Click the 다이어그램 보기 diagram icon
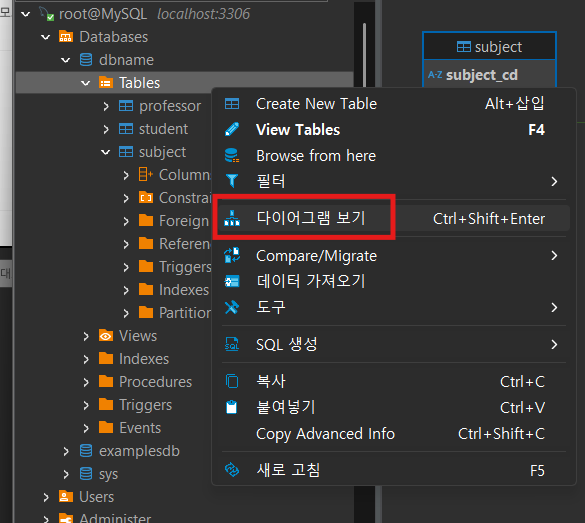585x523 pixels. [232, 219]
